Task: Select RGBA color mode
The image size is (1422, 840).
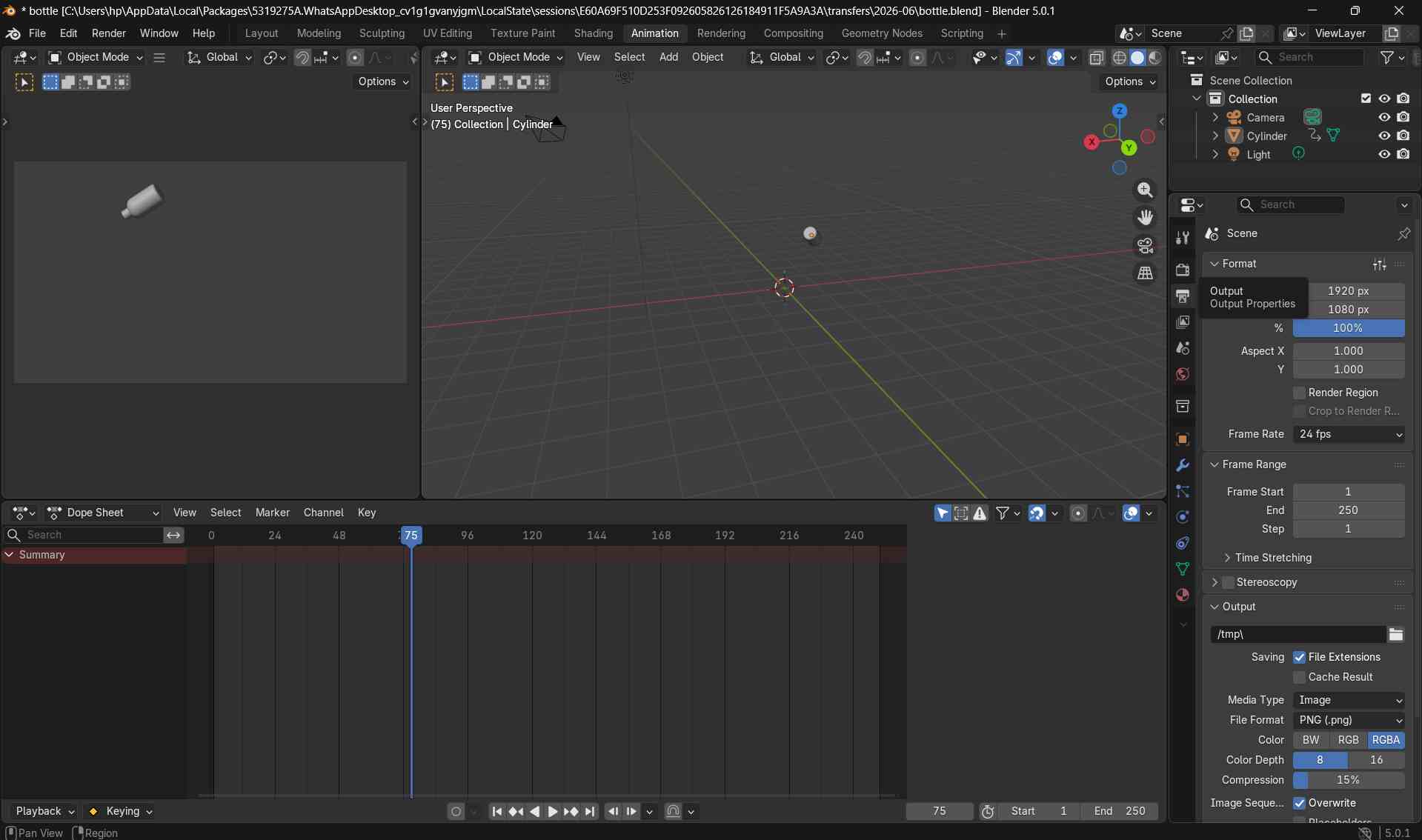Action: click(1385, 740)
